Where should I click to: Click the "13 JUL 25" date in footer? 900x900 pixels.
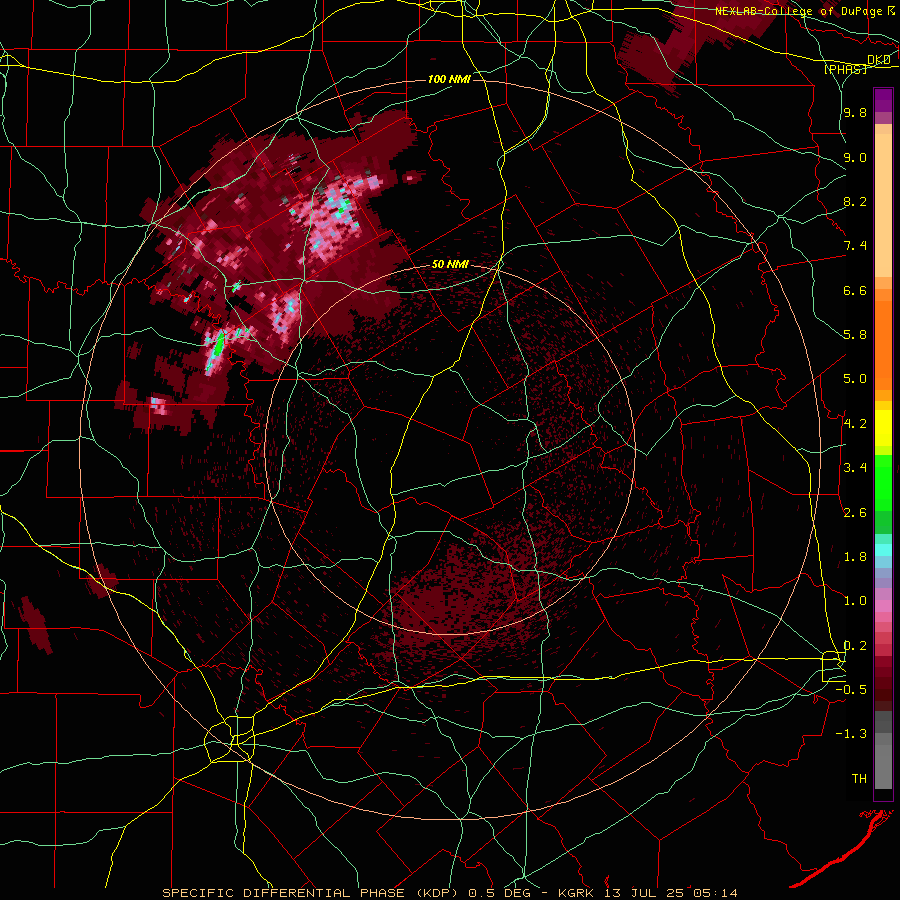click(644, 893)
